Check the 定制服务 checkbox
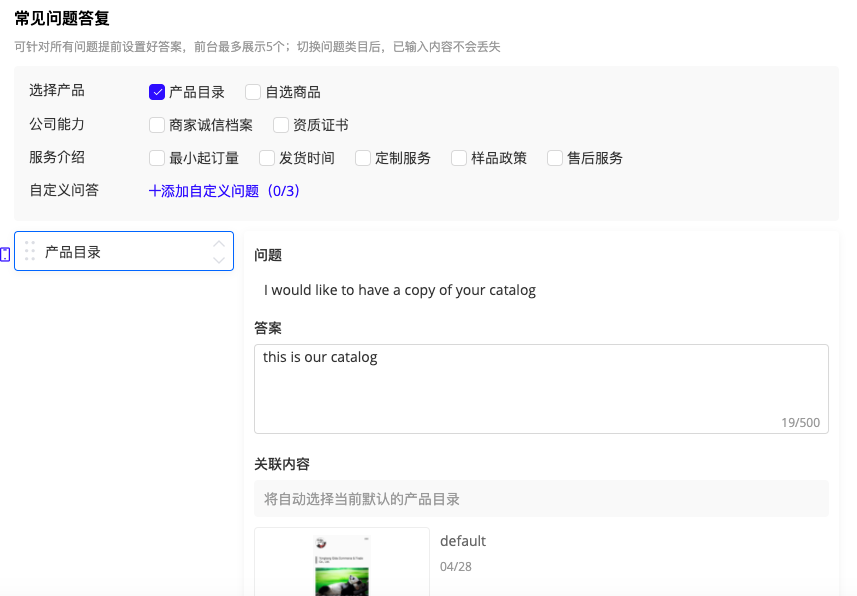Image resolution: width=857 pixels, height=596 pixels. pos(361,157)
